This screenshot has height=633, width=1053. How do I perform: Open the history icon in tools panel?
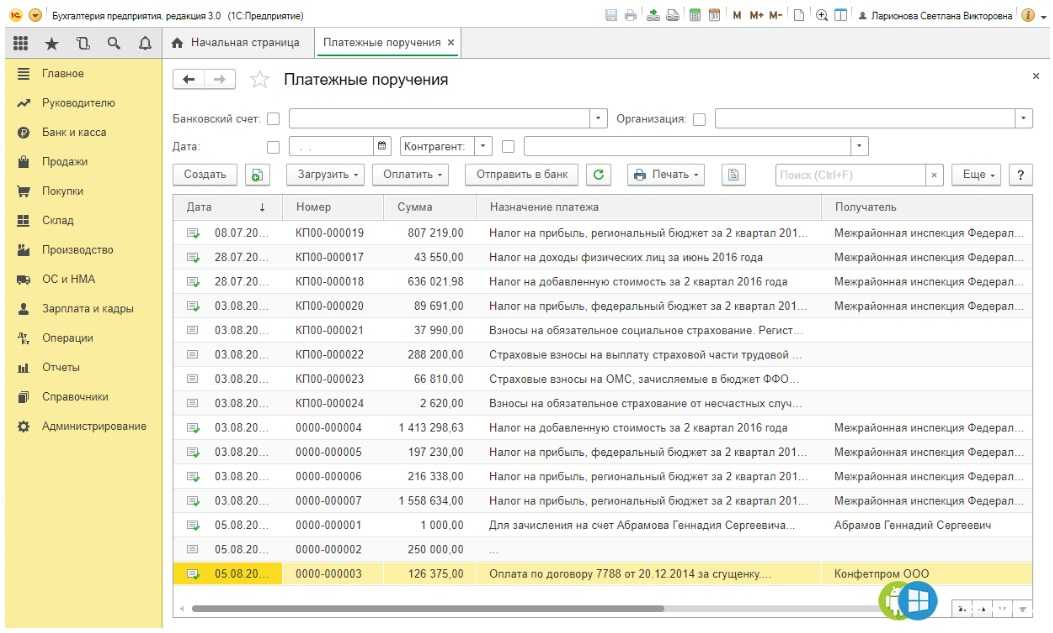click(x=83, y=43)
